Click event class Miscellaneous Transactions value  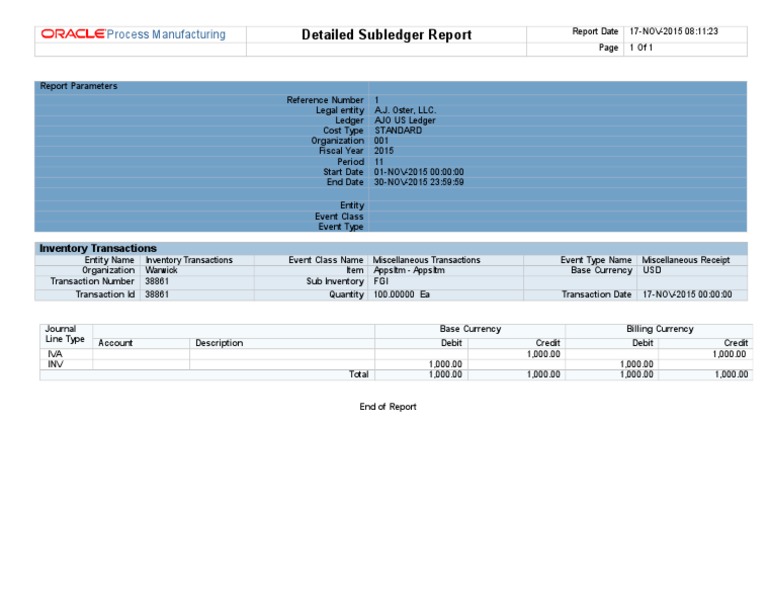(426, 260)
